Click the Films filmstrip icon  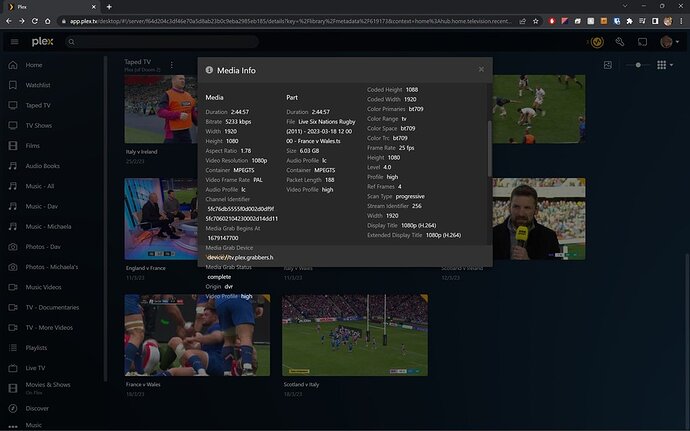click(x=13, y=146)
